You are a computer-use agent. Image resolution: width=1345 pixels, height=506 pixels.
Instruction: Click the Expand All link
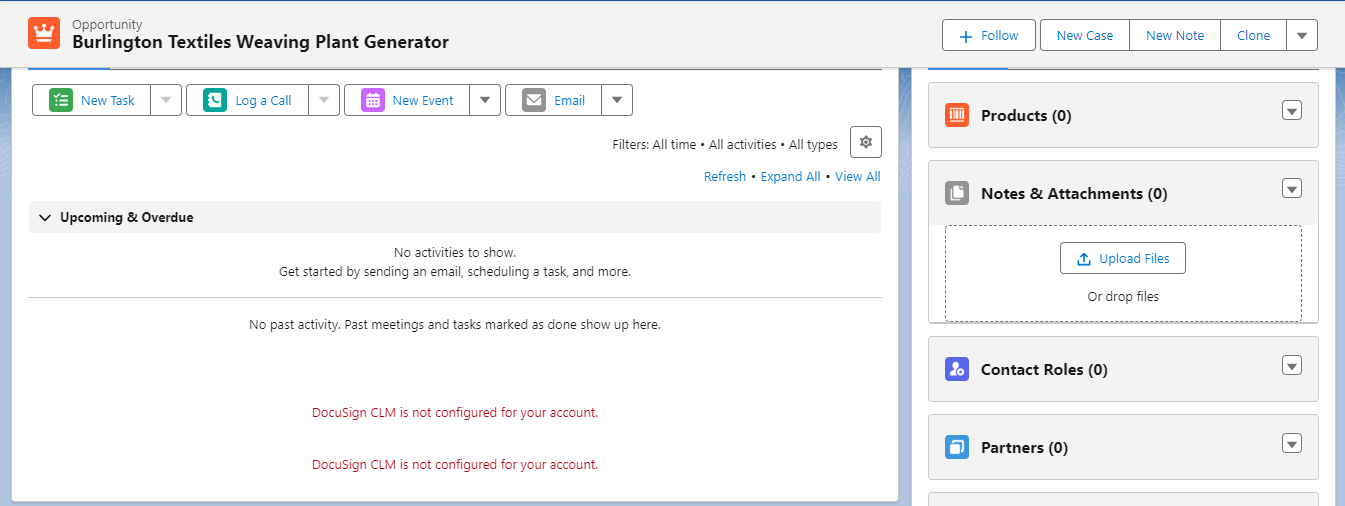click(x=790, y=176)
